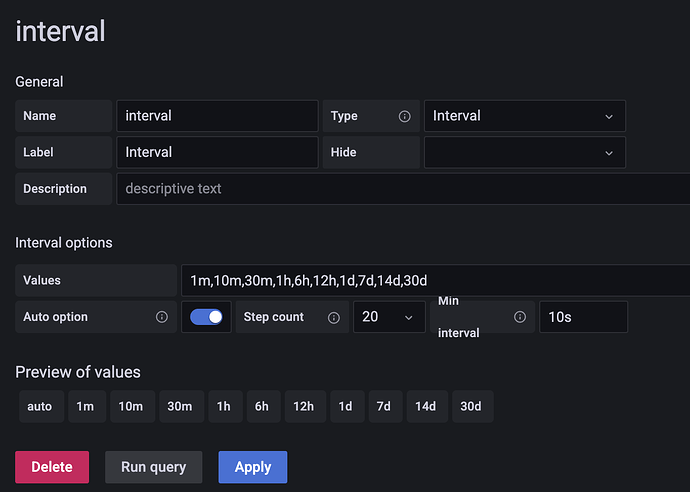The image size is (690, 492).
Task: Toggle the Auto option switch off
Action: 206,317
